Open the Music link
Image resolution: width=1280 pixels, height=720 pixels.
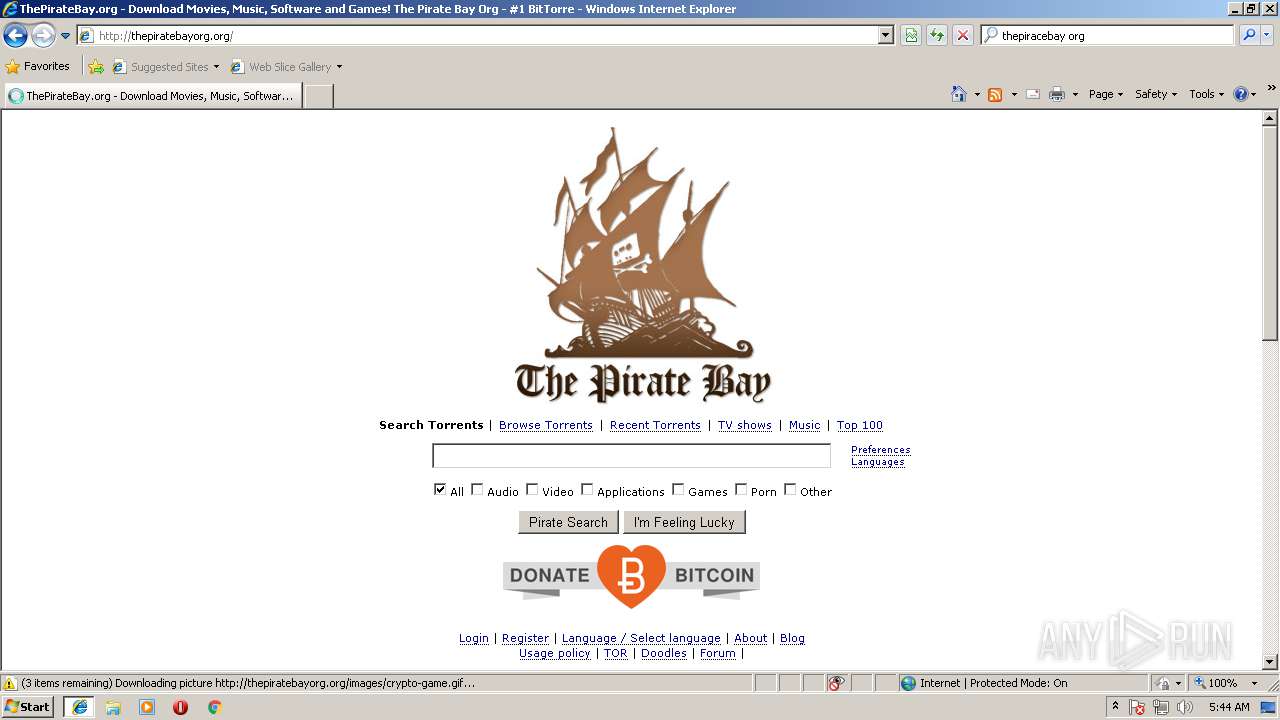tap(804, 425)
